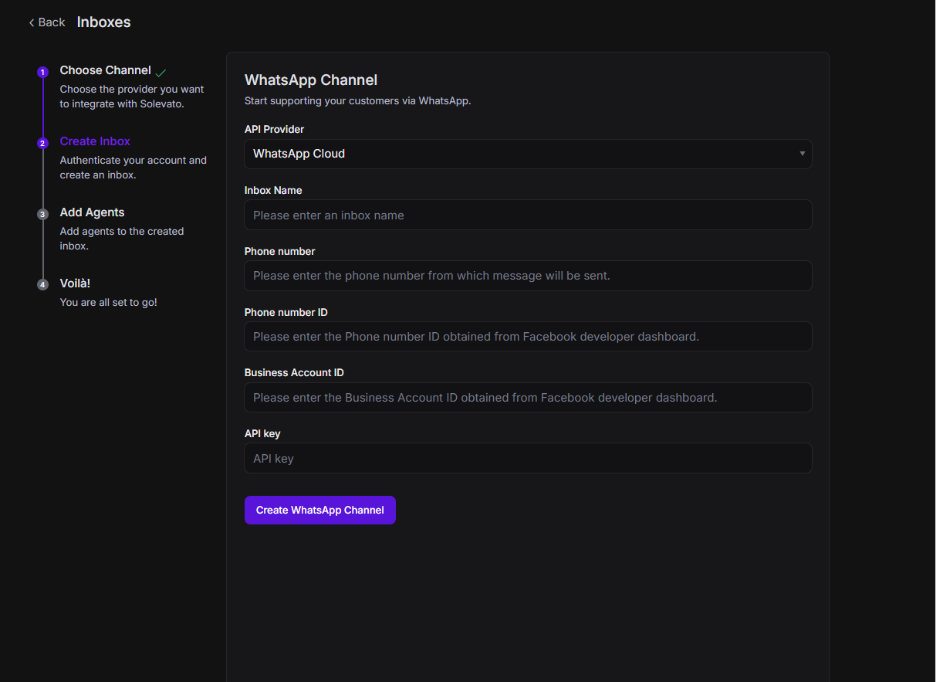Click the 'Business Account ID' field label
Viewport: 936px width, 682px height.
click(x=294, y=373)
